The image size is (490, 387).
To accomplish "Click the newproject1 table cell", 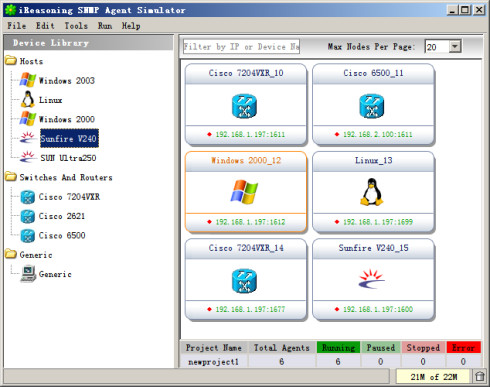I will click(213, 361).
